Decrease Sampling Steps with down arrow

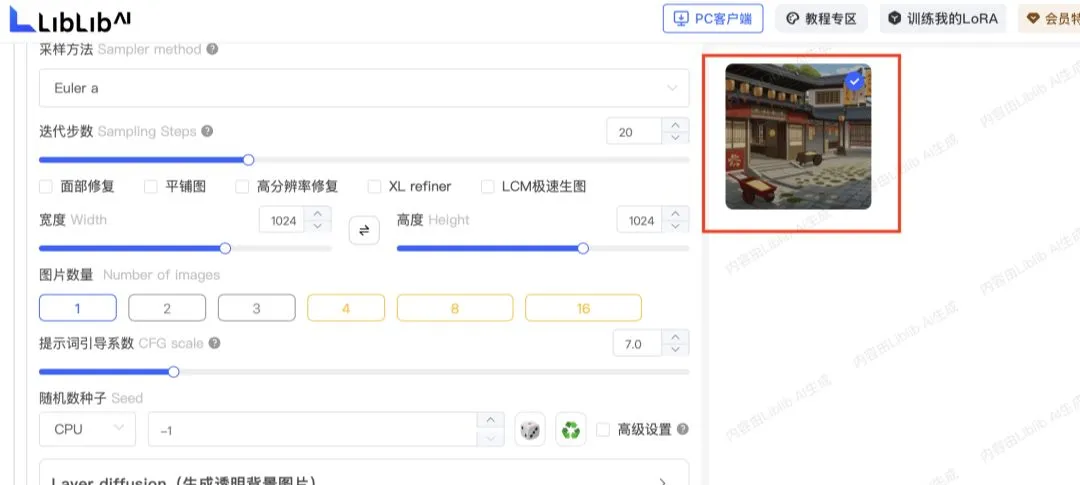pos(675,138)
